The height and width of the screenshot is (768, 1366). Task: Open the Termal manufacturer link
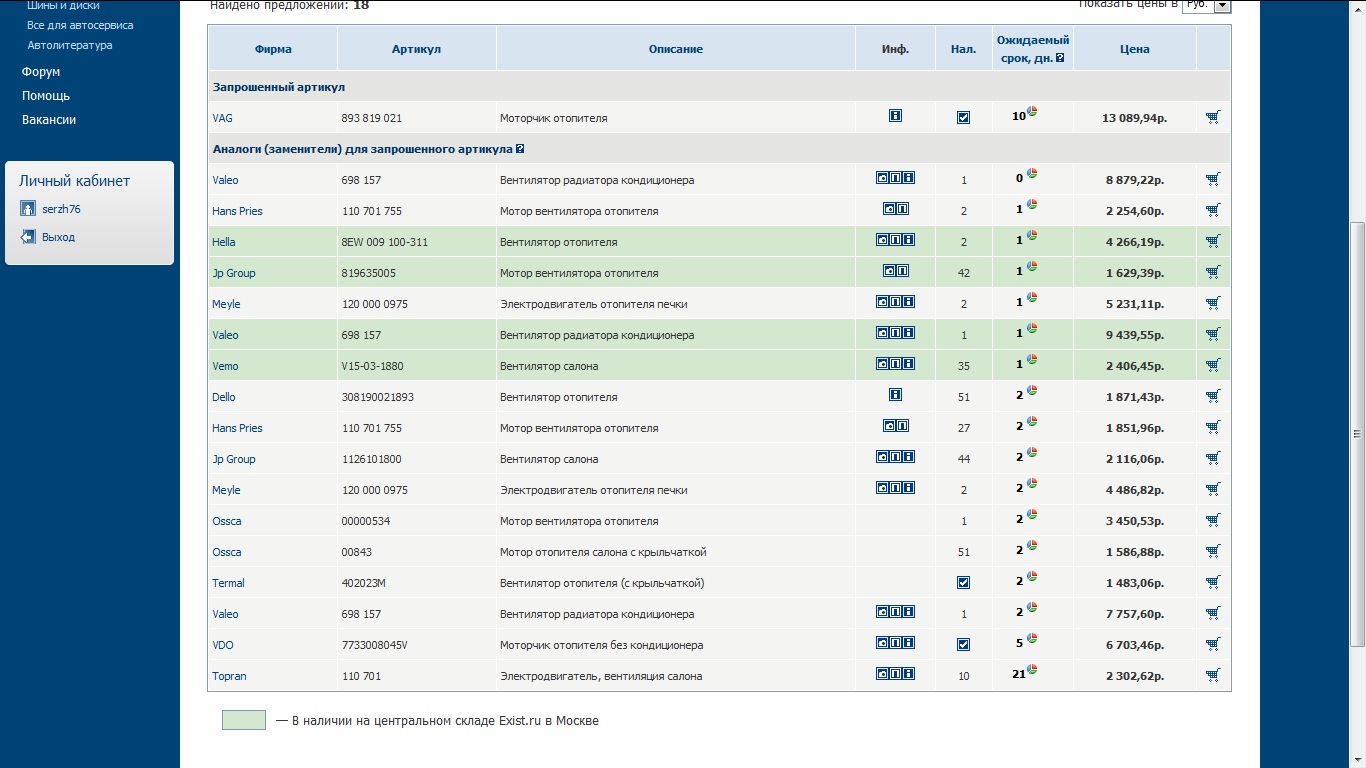[228, 583]
